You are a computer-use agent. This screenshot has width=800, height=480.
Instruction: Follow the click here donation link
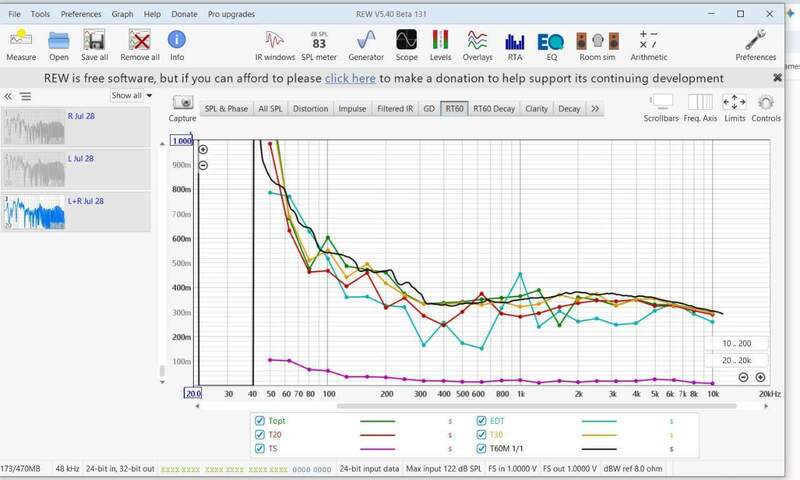click(350, 79)
